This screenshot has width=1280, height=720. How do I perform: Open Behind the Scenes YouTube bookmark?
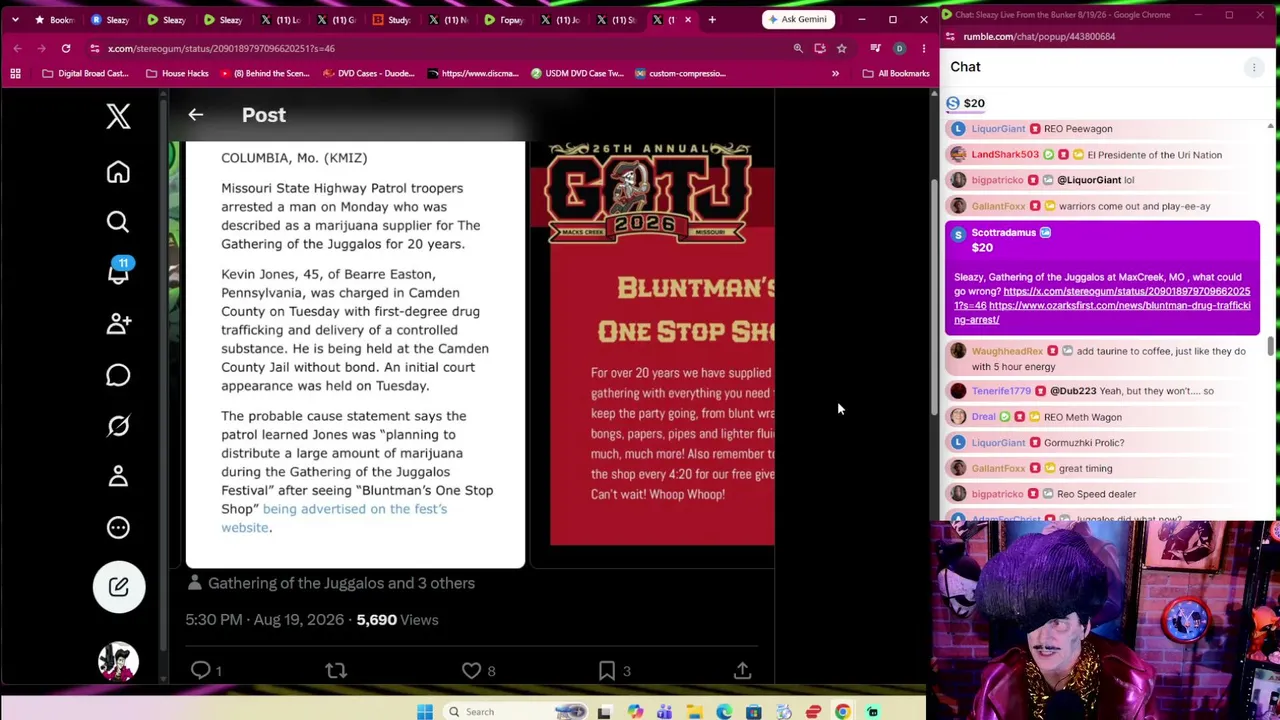pyautogui.click(x=264, y=73)
